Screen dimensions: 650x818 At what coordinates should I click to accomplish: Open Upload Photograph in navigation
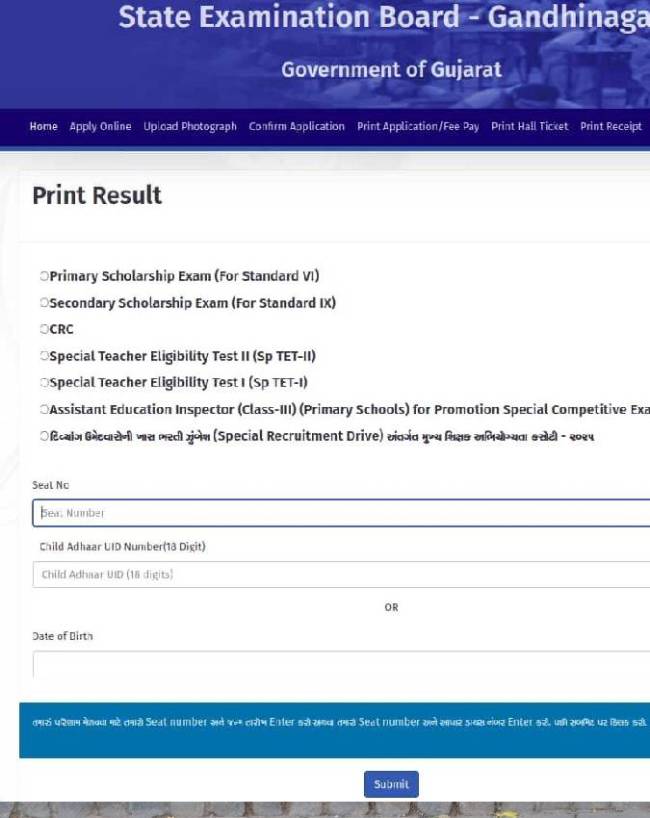click(x=190, y=127)
